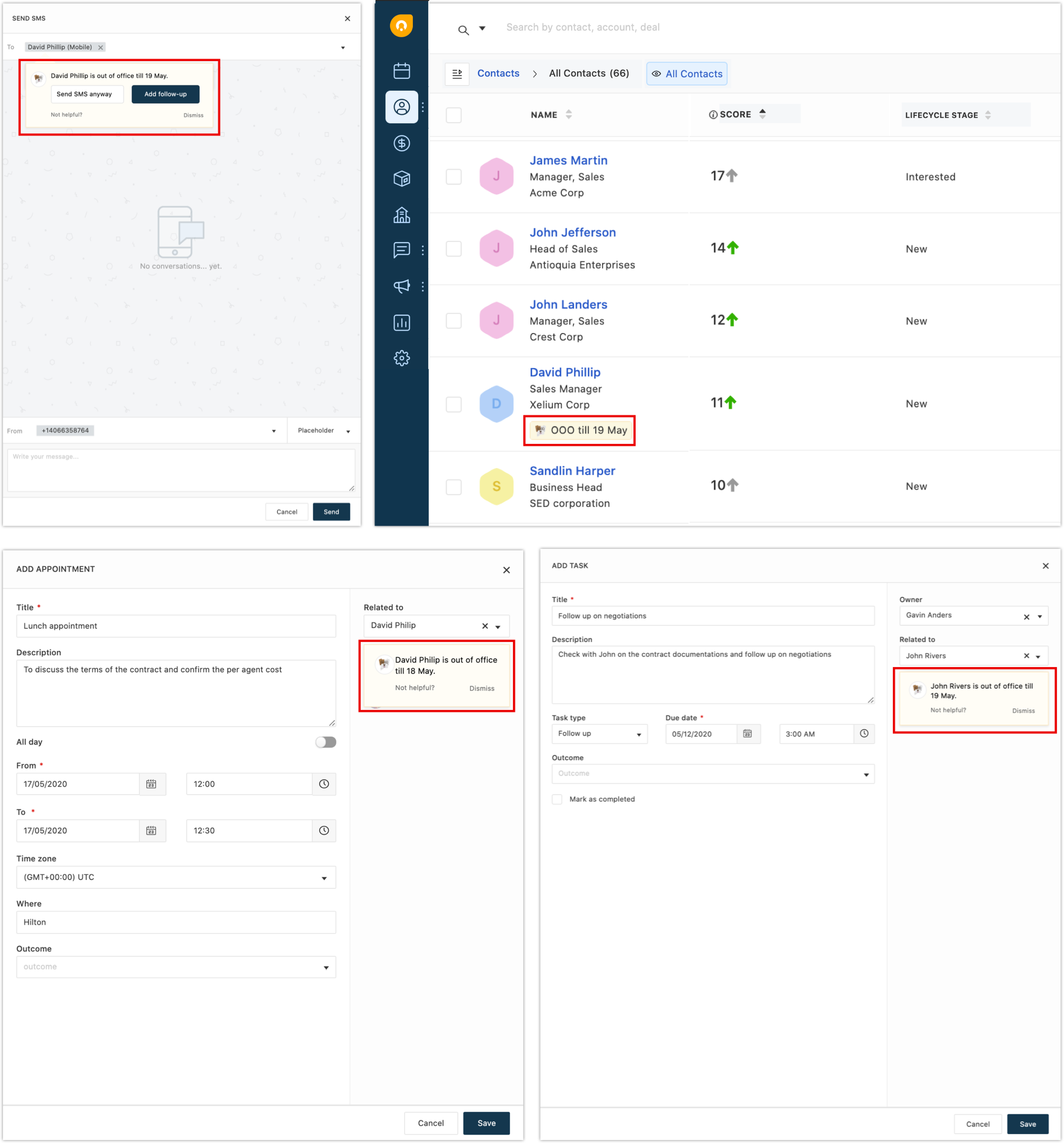Sort by the SCORE column header
Image resolution: width=1064 pixels, height=1143 pixels.
coord(736,114)
